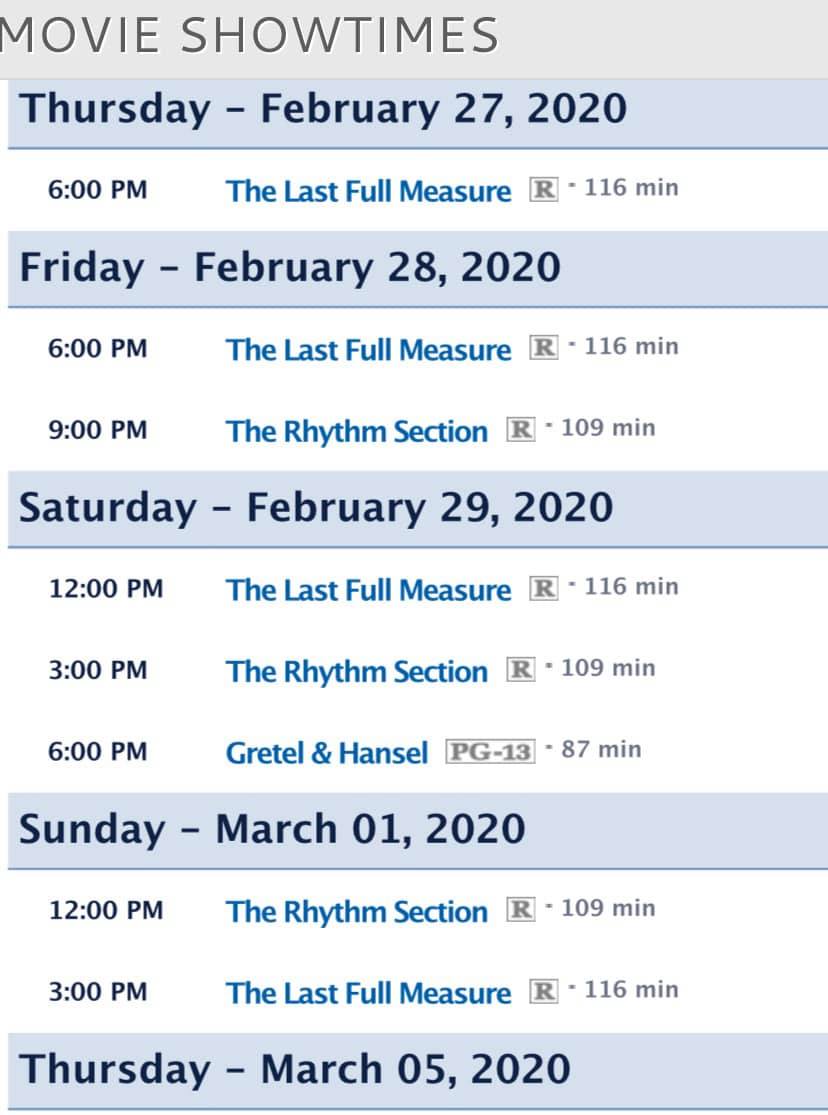The image size is (828, 1115).
Task: Open Sunday's 3:00 PM The Last Full Measure
Action: pos(368,993)
